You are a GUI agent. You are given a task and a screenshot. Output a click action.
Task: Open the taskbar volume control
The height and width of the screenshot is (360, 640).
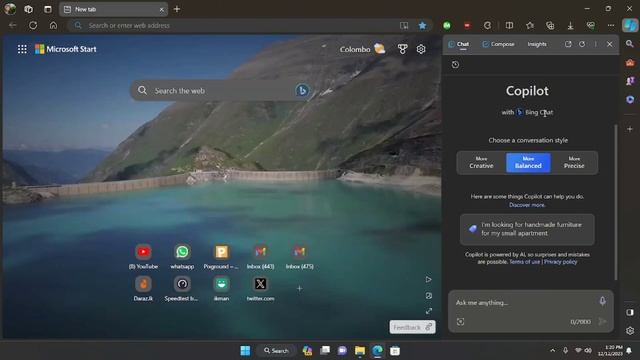click(x=588, y=350)
